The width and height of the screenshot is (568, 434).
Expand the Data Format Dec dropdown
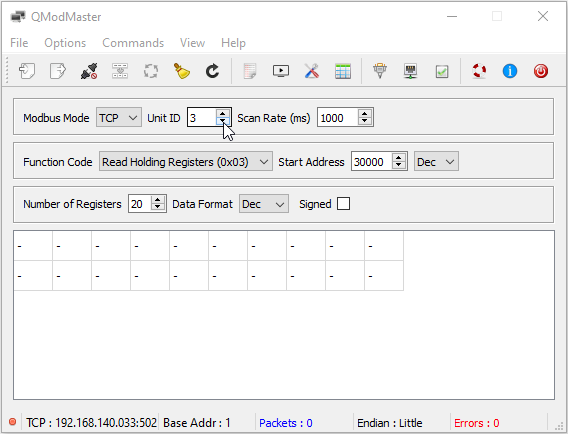click(x=264, y=204)
